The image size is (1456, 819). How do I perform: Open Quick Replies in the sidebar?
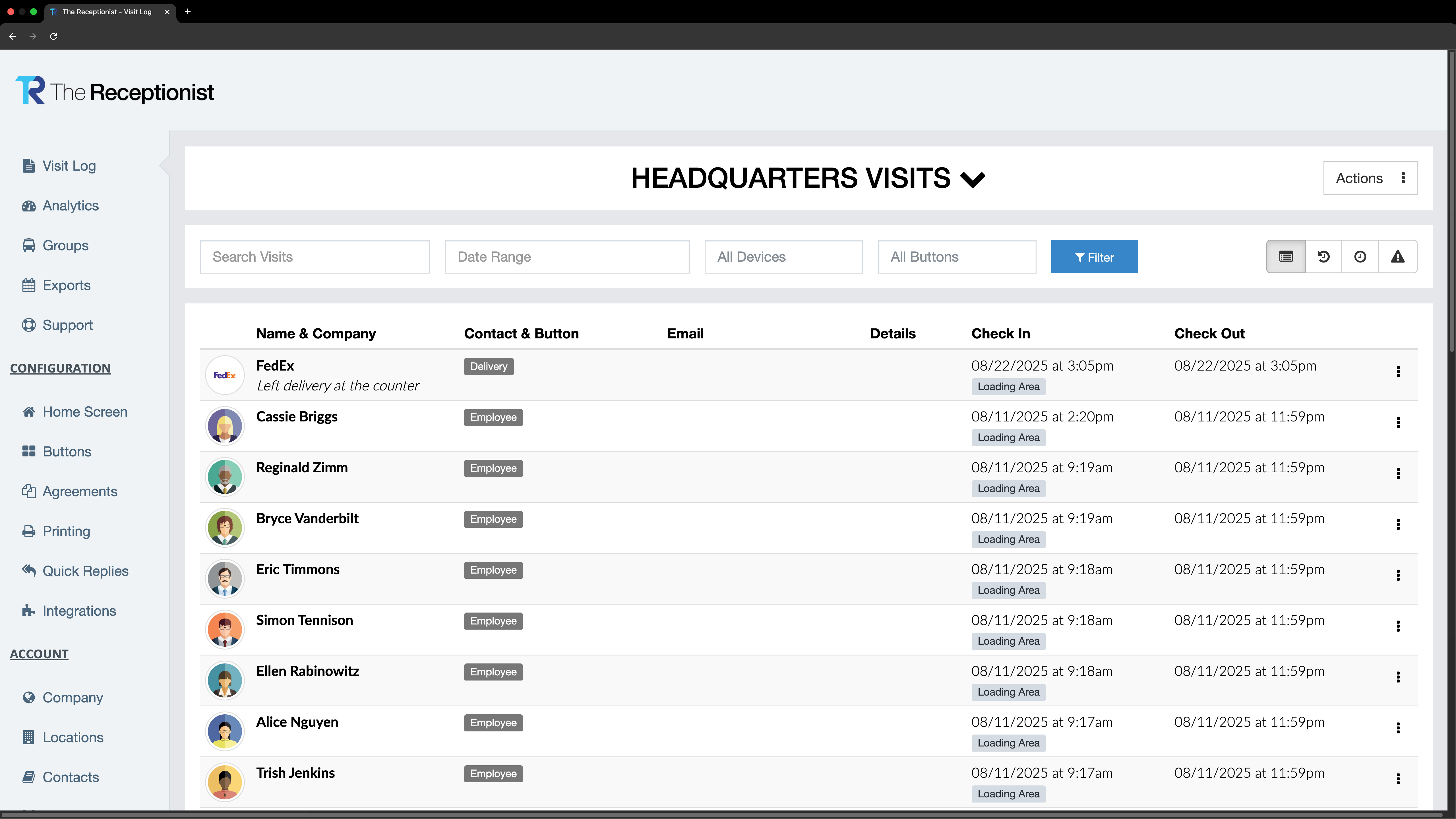click(x=85, y=571)
